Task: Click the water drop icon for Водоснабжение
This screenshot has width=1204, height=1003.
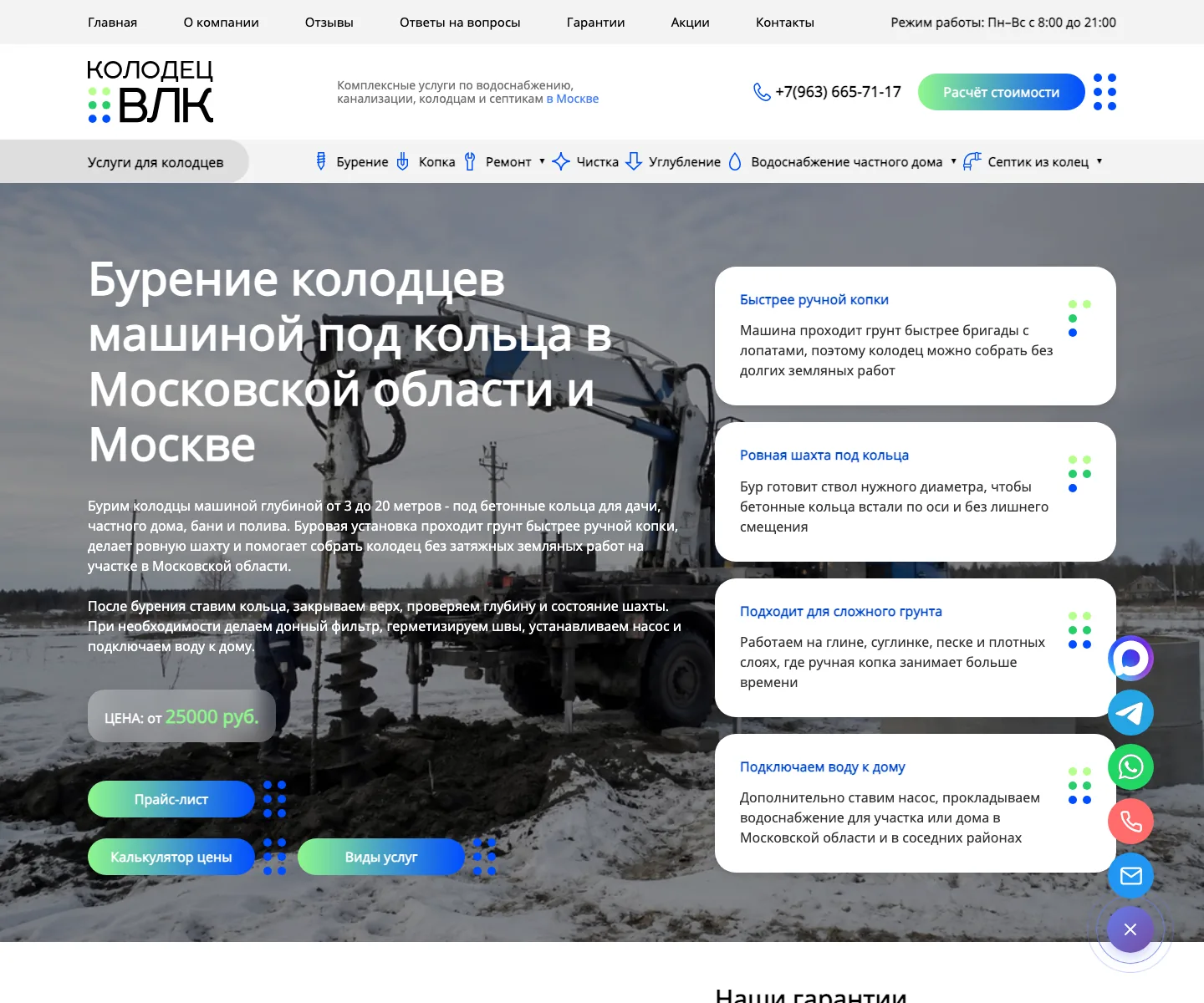Action: [735, 161]
